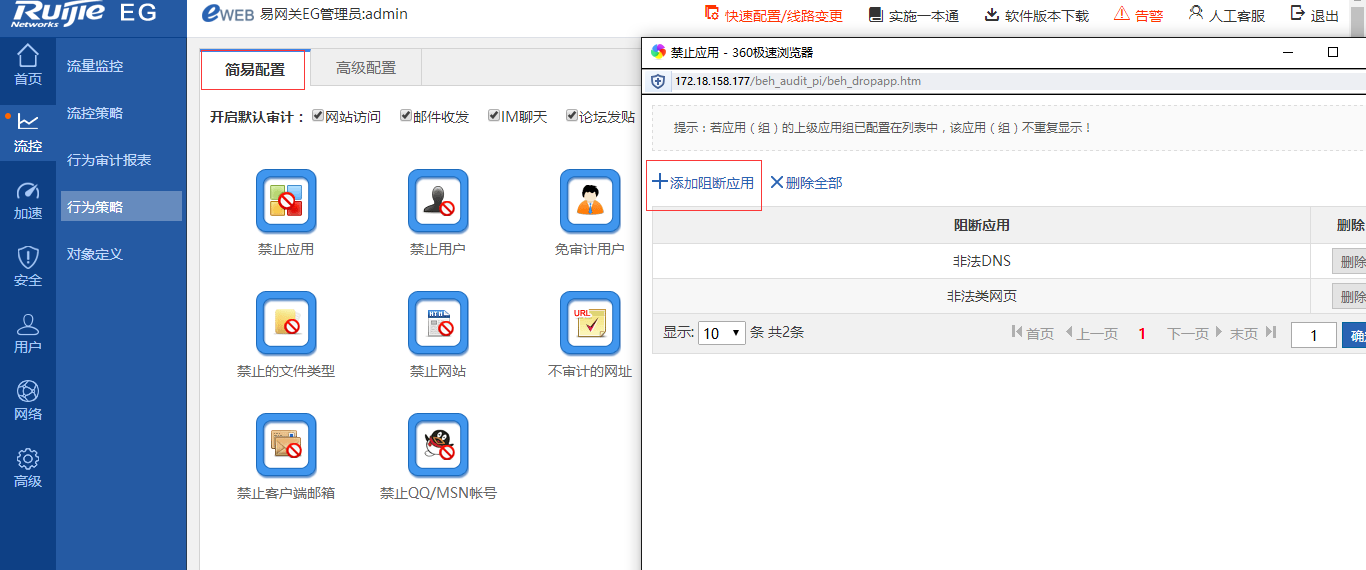The width and height of the screenshot is (1366, 570).
Task: Click 删除全部 to remove all entries
Action: pos(806,183)
